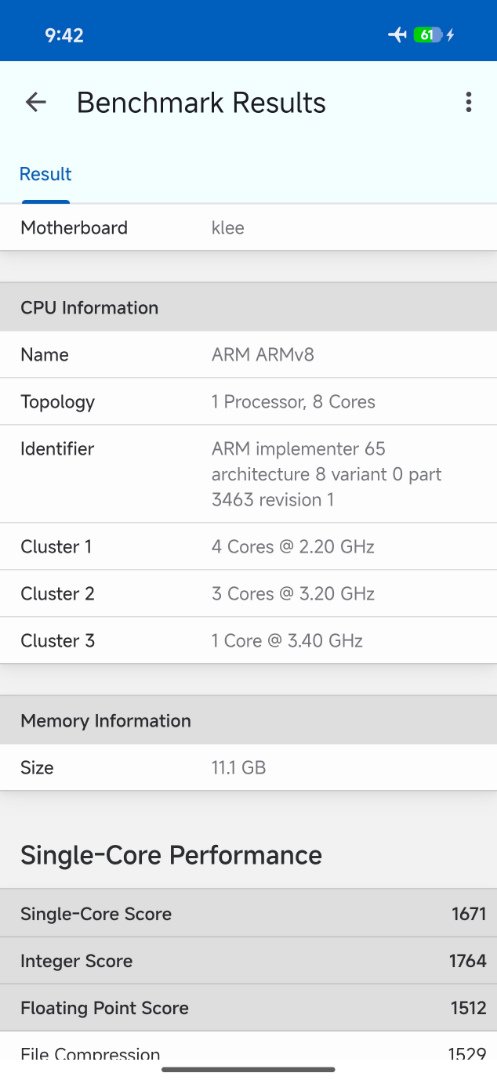Tap the CPU Information section header
The width and height of the screenshot is (497, 1080).
coord(248,307)
